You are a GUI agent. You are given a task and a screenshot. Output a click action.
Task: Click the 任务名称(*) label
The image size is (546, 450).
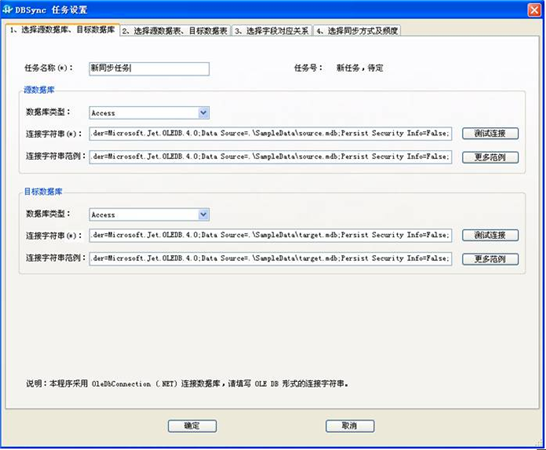(x=49, y=68)
